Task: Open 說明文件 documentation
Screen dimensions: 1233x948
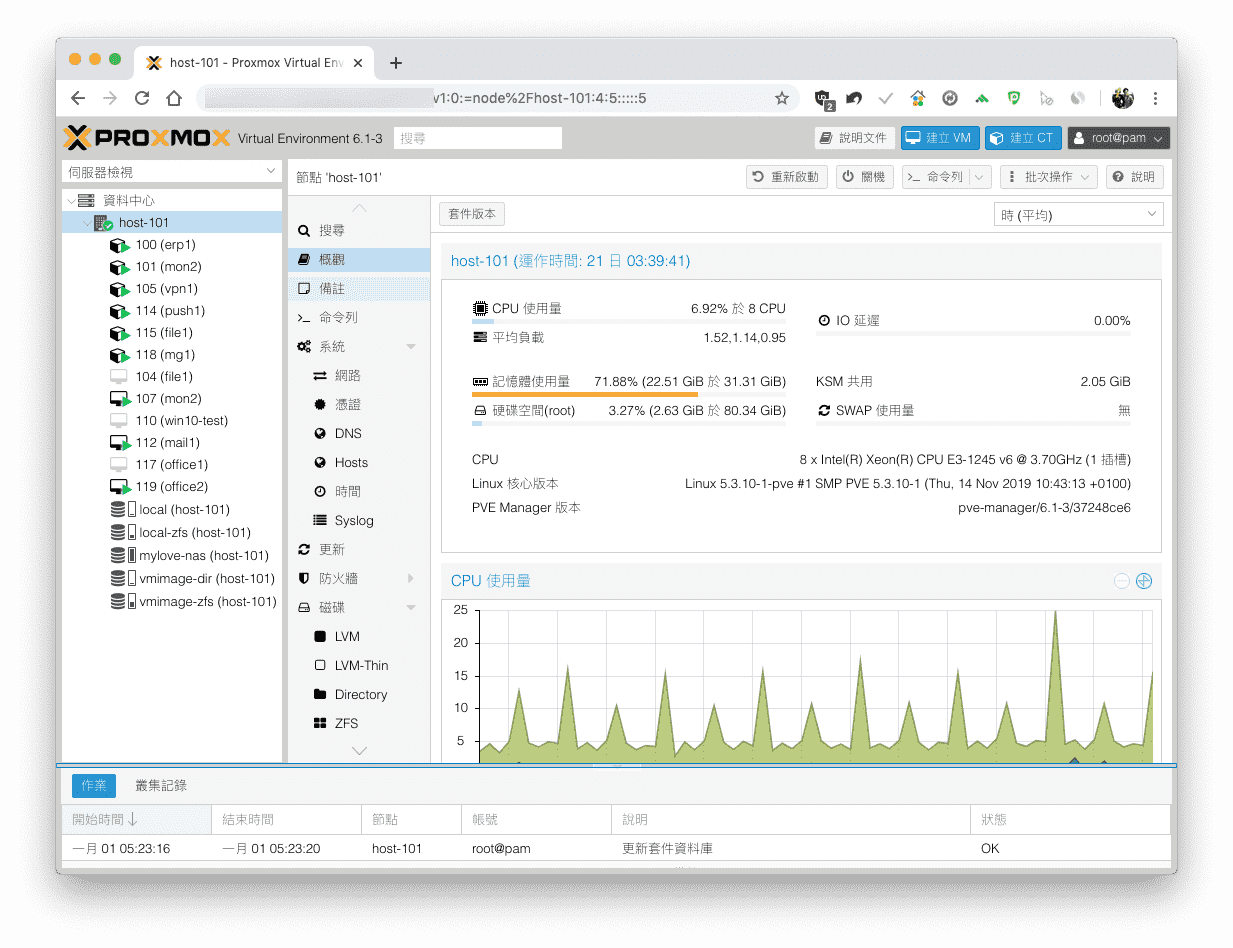Action: point(854,138)
